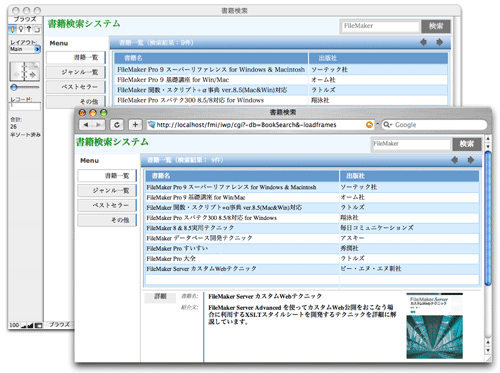
Task: Switch to Preview mode page icon
Action: click(x=37, y=30)
